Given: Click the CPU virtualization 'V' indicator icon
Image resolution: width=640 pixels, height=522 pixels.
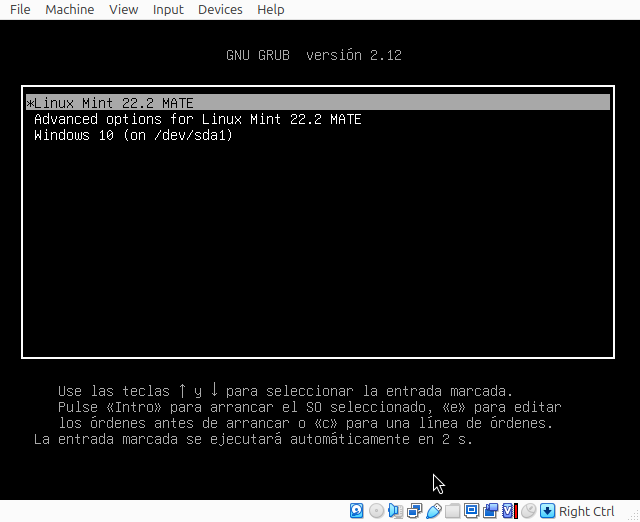Looking at the screenshot, I should (509, 511).
